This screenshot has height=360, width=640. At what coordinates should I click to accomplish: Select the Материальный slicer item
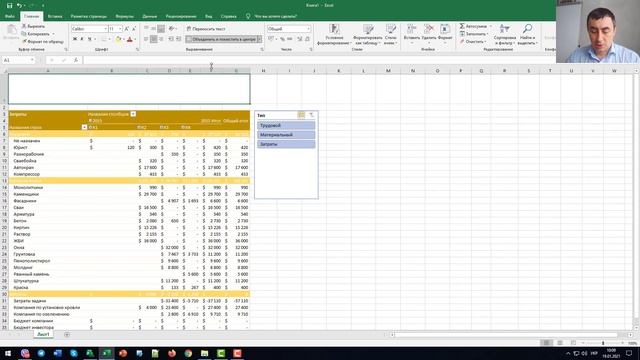(x=286, y=135)
